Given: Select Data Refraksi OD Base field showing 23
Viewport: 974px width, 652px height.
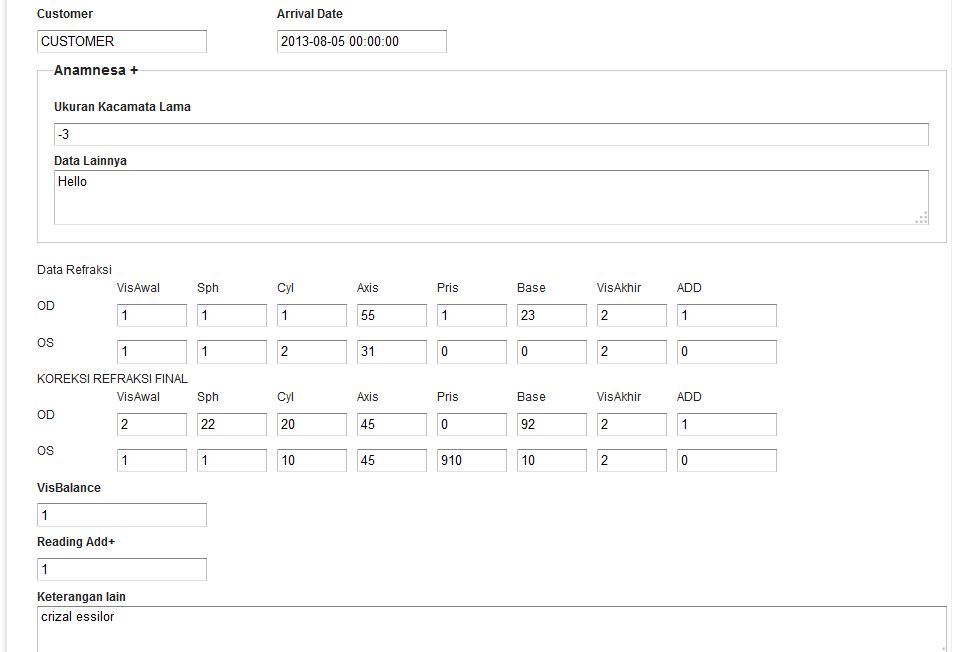Looking at the screenshot, I should 552,315.
